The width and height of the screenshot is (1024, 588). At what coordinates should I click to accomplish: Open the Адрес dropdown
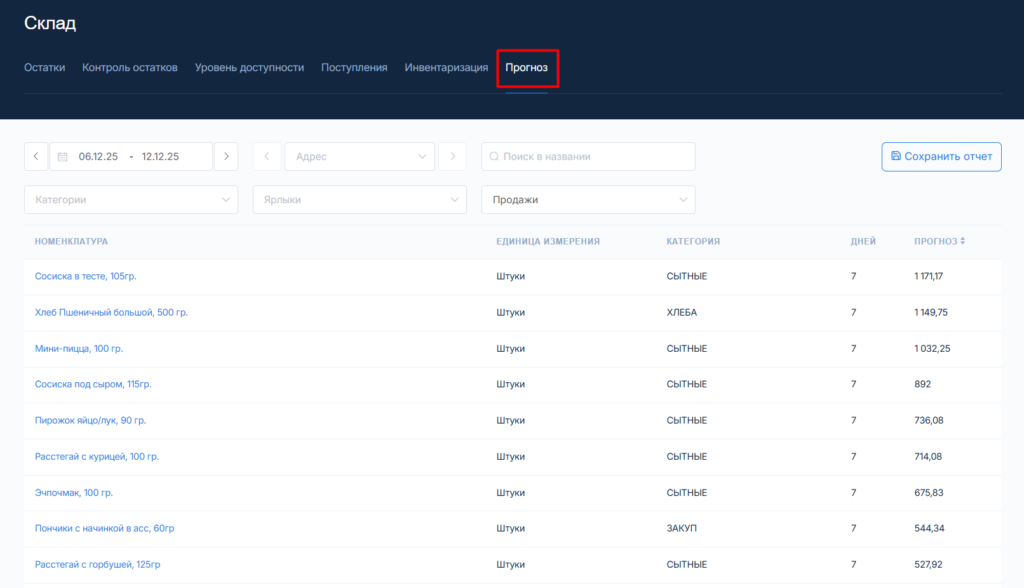(359, 156)
